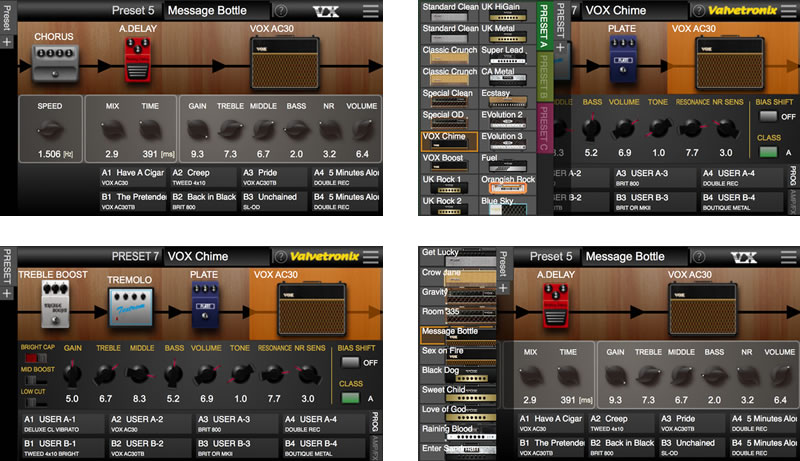Image resolution: width=800 pixels, height=461 pixels.
Task: Select the A.DELAY pedal in the song list panel
Action: pos(556,305)
